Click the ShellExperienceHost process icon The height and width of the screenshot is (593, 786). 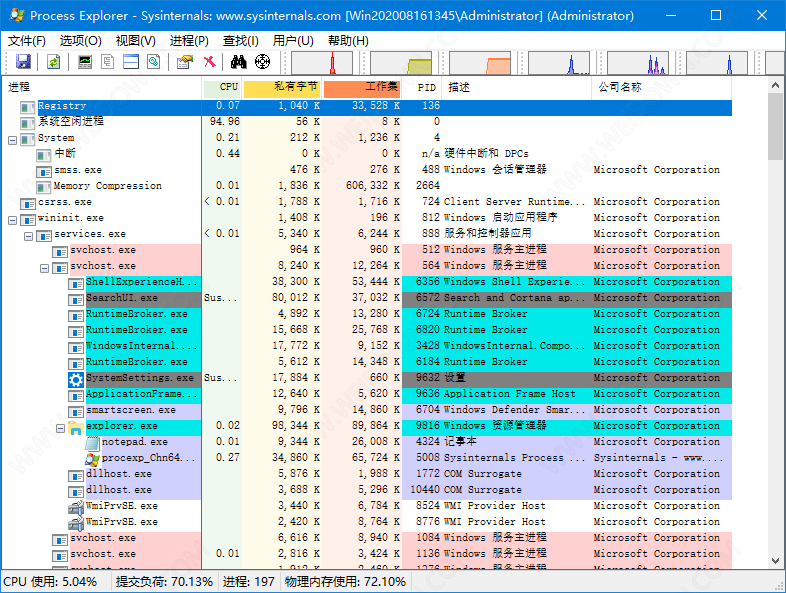(76, 284)
